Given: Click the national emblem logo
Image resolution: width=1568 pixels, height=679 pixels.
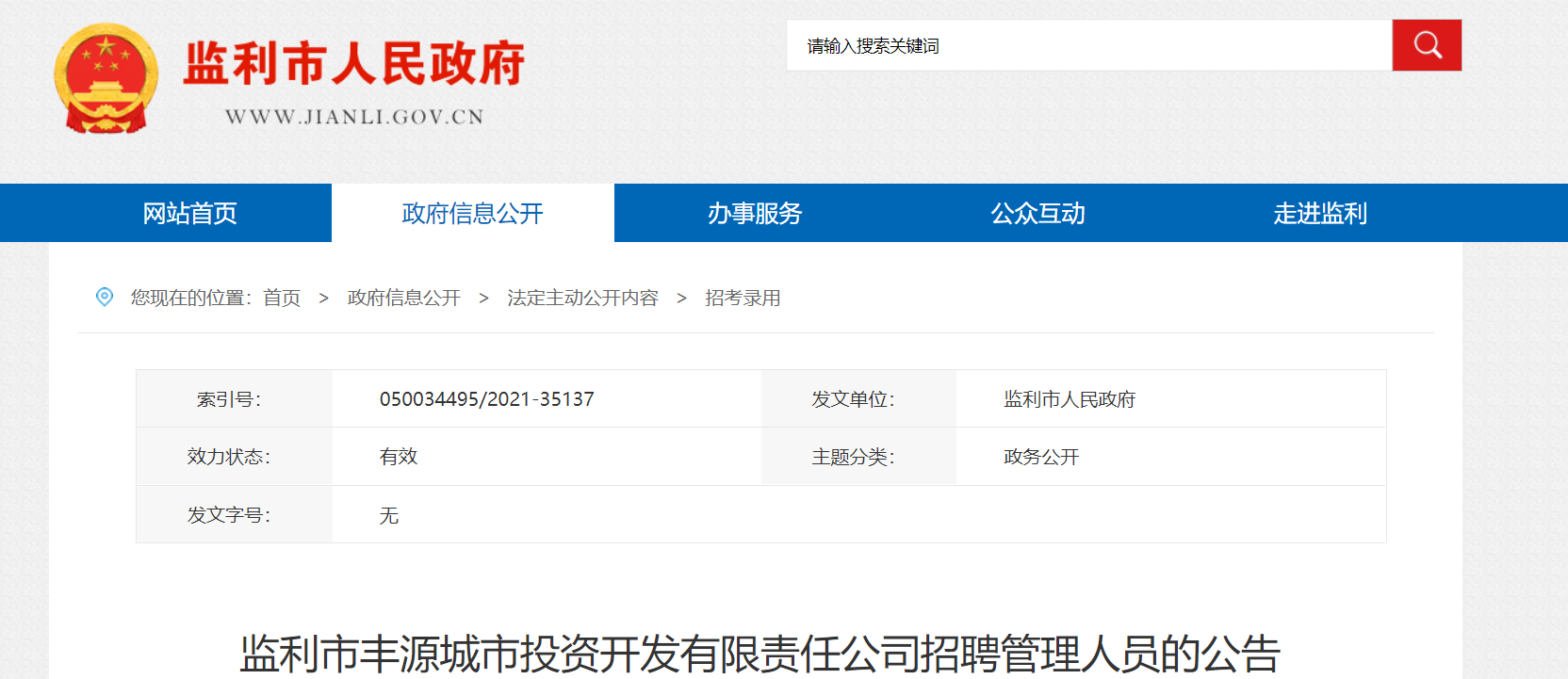Looking at the screenshot, I should pos(106,79).
